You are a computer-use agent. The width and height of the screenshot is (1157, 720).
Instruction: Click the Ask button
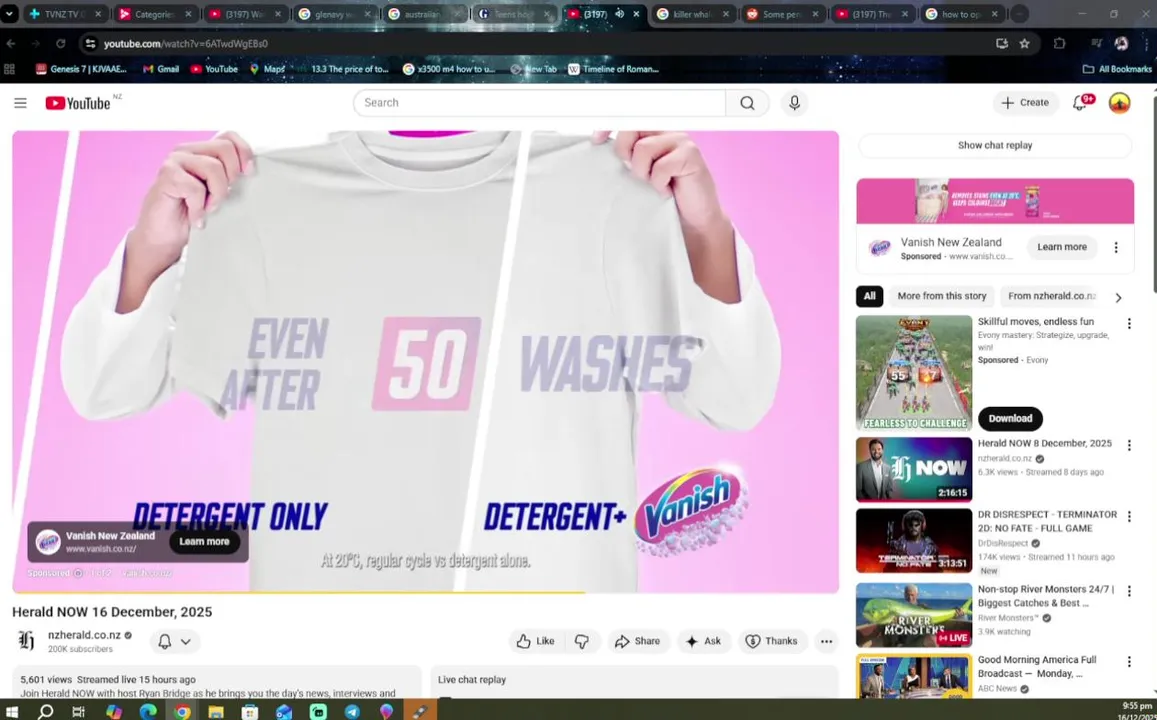[703, 641]
